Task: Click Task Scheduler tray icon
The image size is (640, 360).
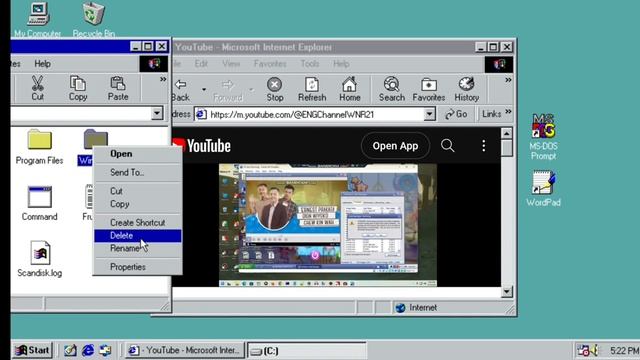Action: coord(583,350)
